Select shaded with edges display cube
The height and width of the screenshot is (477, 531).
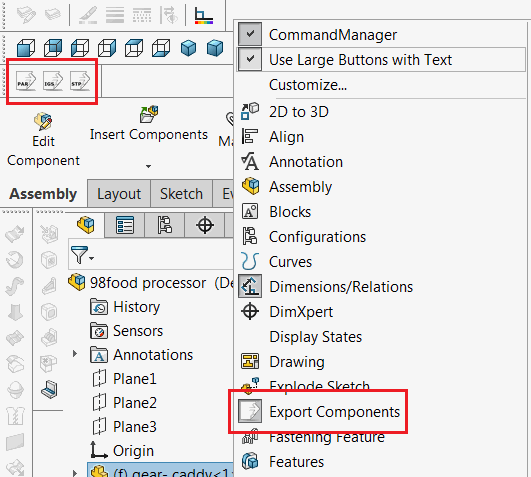[x=26, y=48]
